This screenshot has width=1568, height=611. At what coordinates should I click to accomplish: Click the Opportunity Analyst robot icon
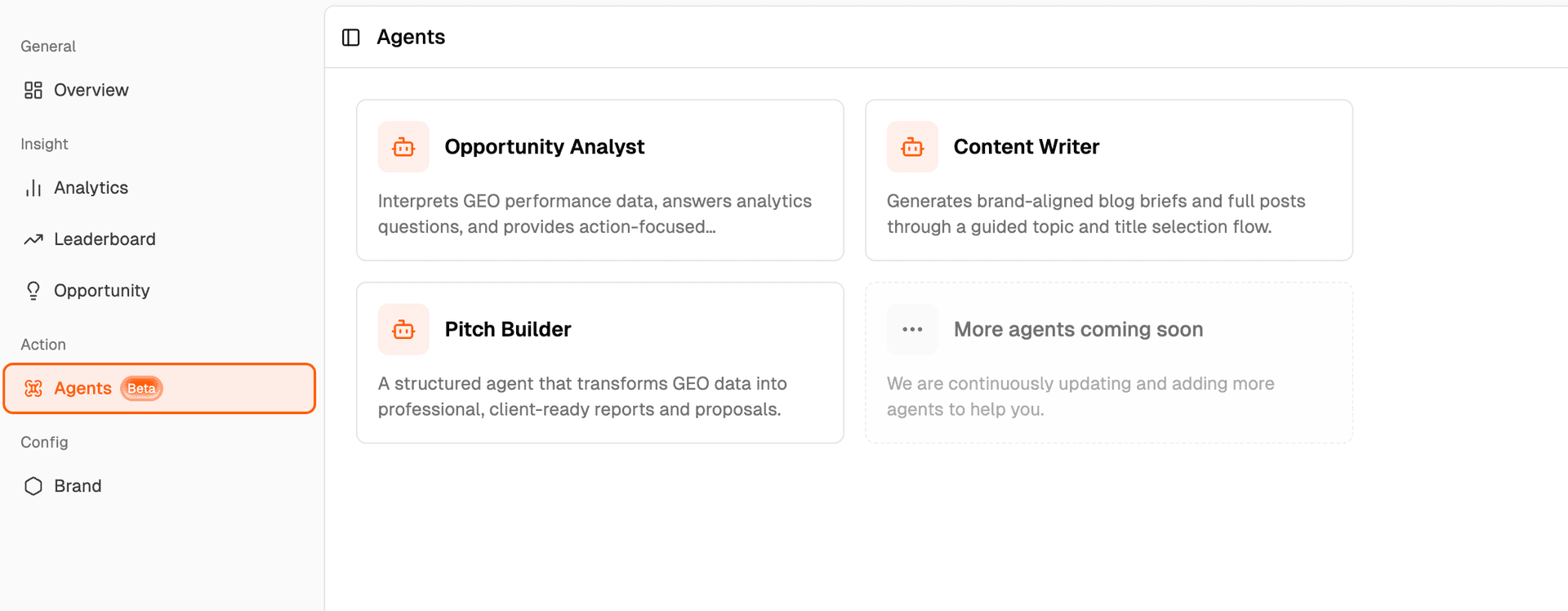tap(403, 147)
